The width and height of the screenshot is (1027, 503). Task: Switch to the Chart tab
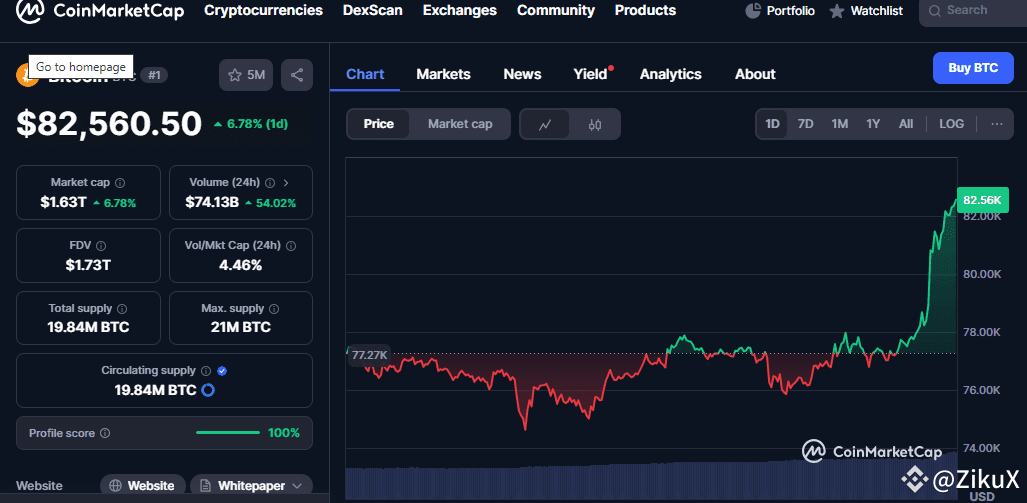click(x=365, y=74)
